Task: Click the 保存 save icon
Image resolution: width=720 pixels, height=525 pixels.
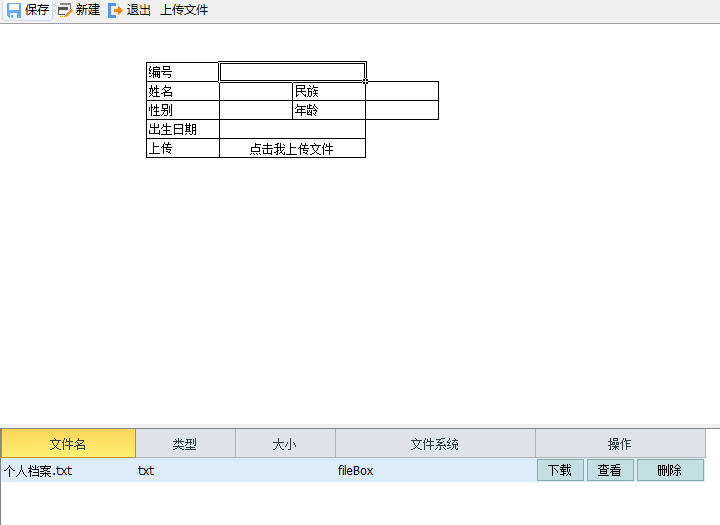Action: coord(13,10)
